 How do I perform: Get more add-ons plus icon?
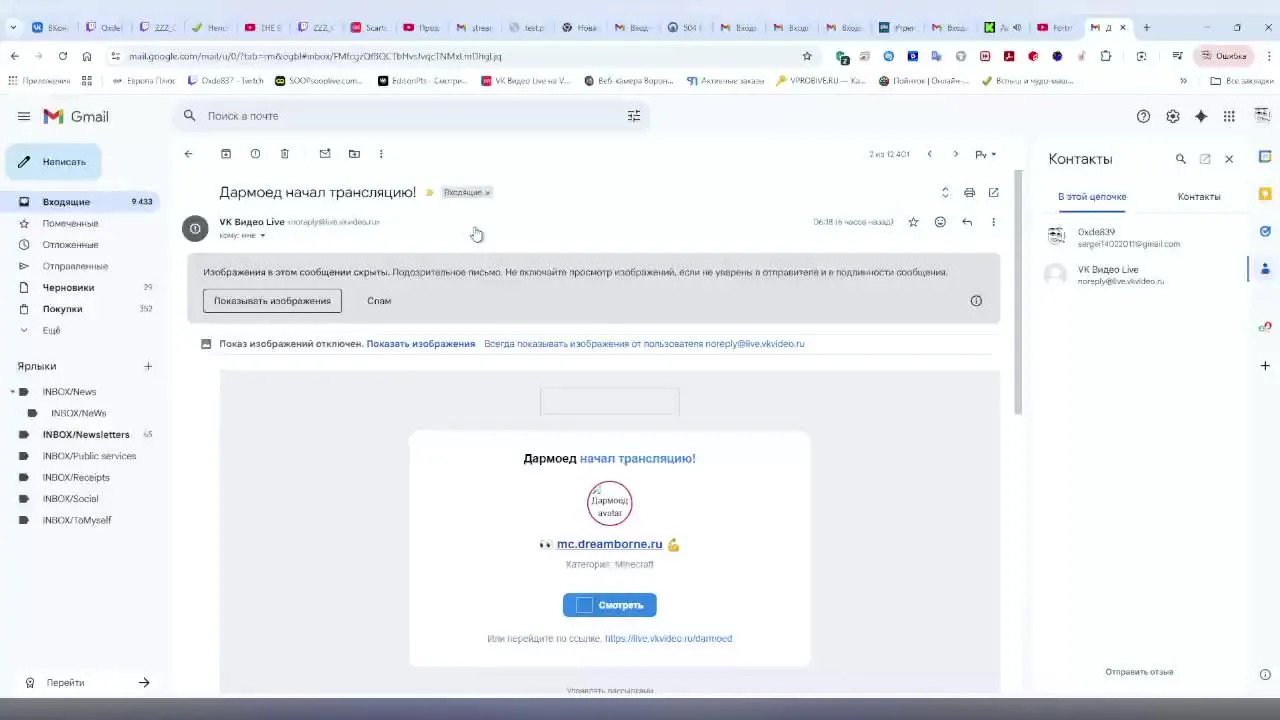point(1265,366)
